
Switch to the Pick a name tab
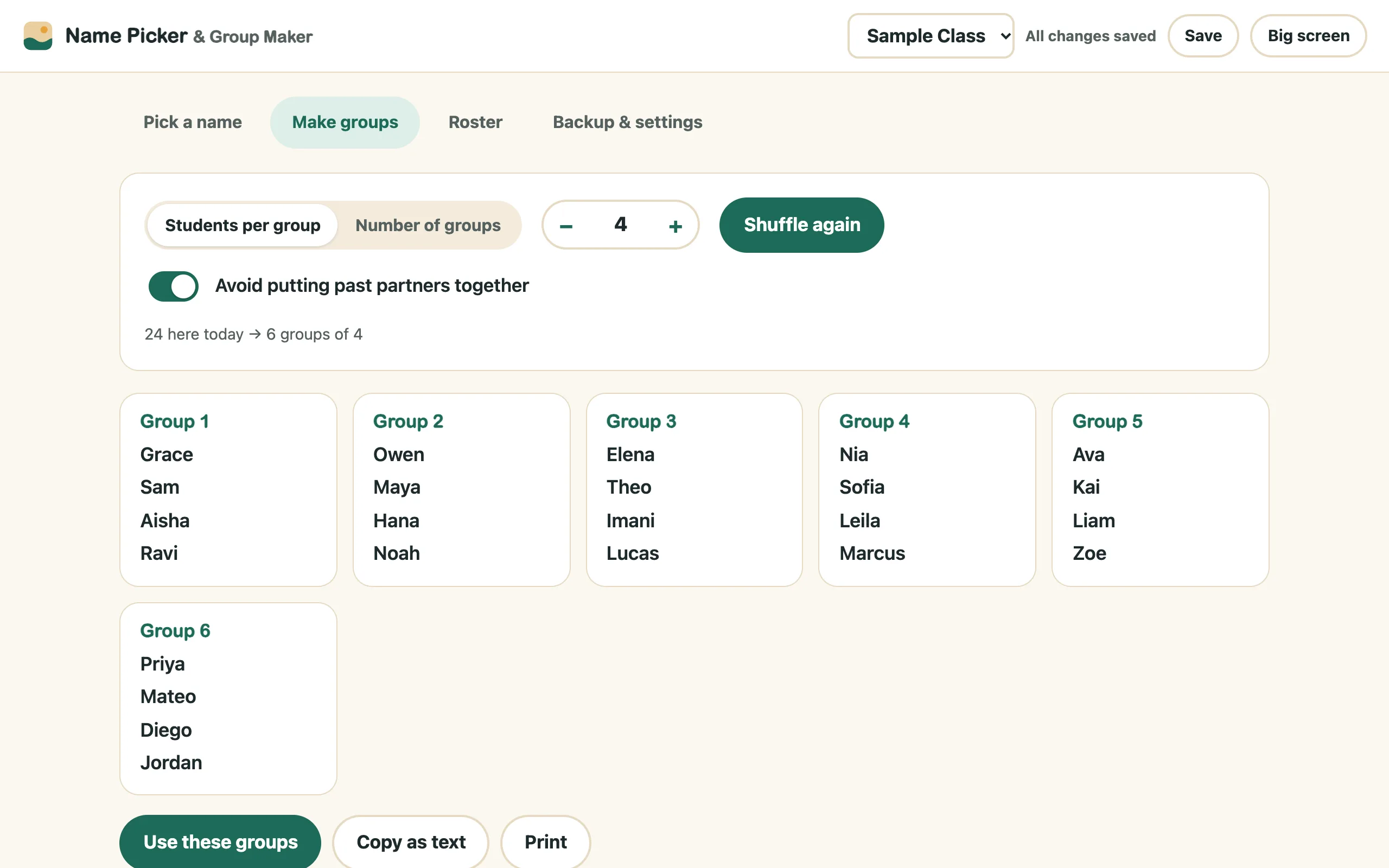[192, 122]
